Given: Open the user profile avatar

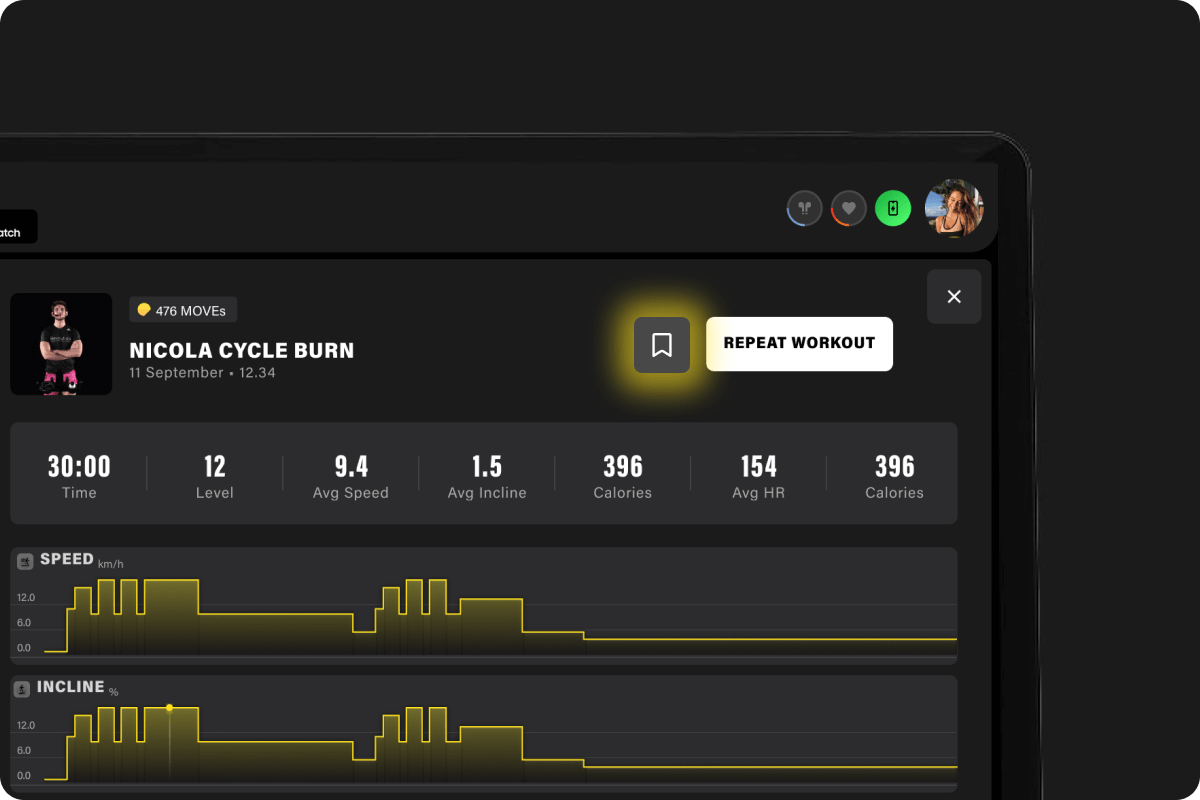Looking at the screenshot, I should [954, 209].
